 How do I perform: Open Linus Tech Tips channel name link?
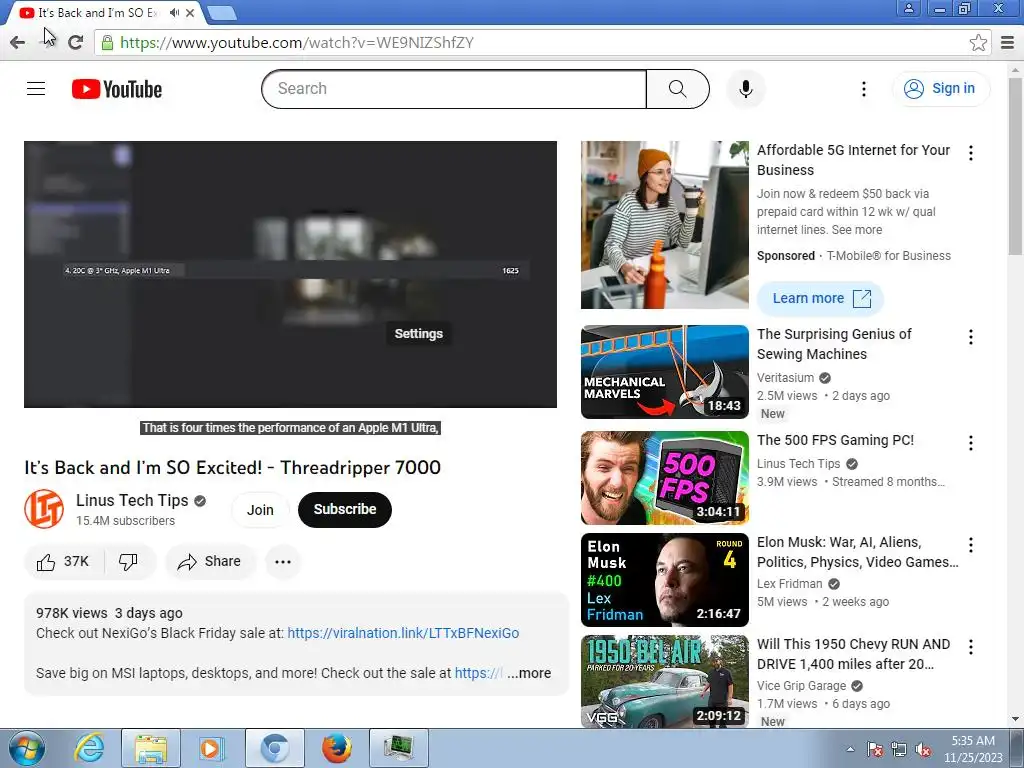click(x=132, y=500)
